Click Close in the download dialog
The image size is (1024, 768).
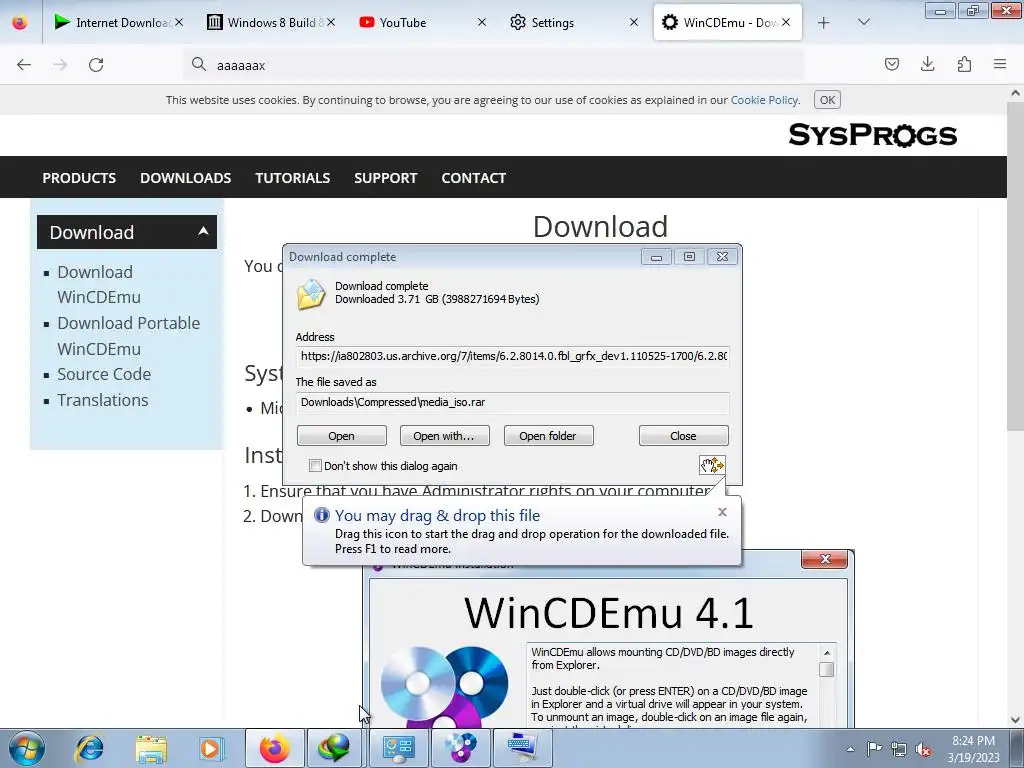click(x=683, y=436)
